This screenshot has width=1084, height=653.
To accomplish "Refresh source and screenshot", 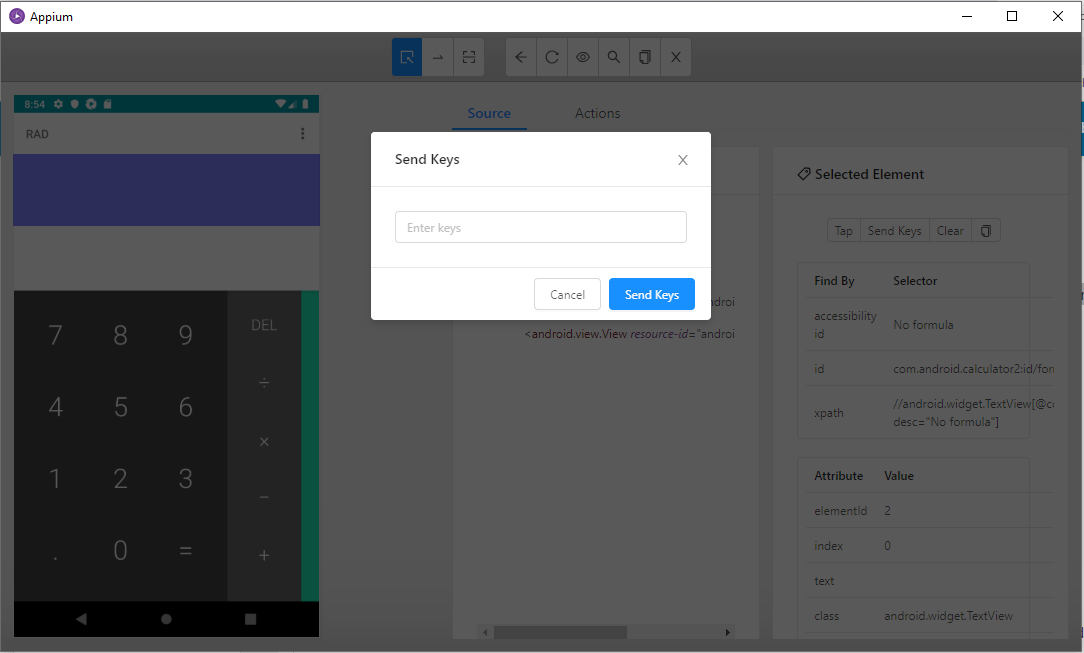I will (552, 58).
